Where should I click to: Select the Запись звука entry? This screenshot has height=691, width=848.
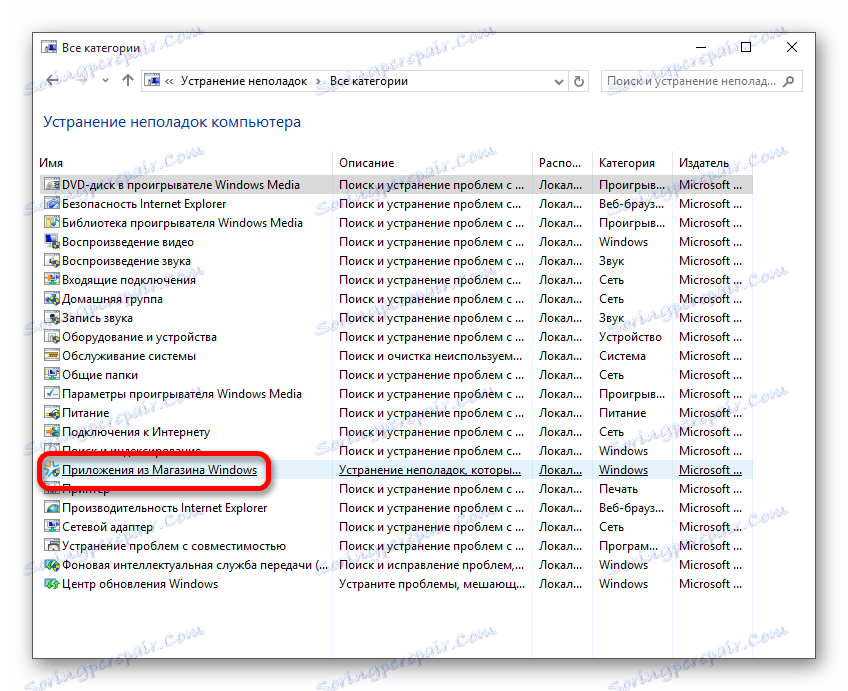point(97,318)
